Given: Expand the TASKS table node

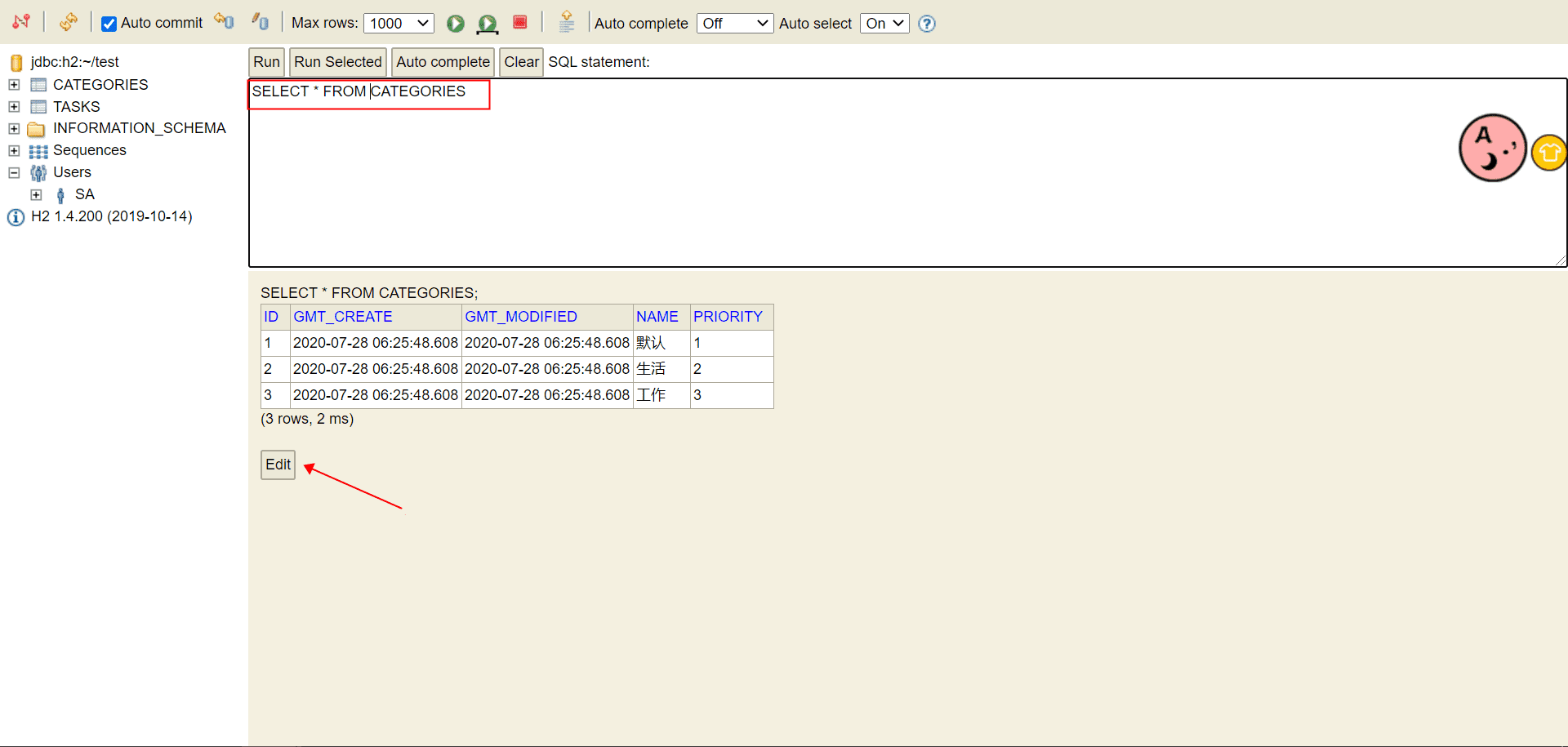Looking at the screenshot, I should (14, 107).
